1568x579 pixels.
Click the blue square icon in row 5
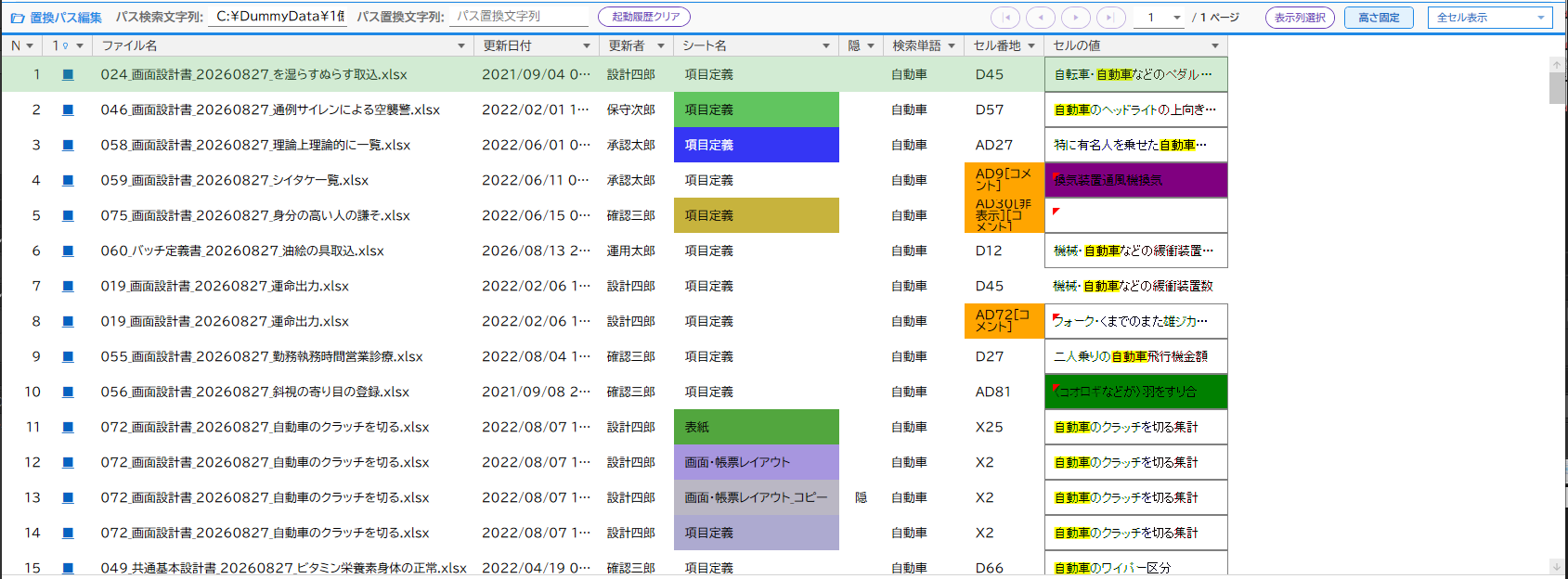click(x=68, y=215)
